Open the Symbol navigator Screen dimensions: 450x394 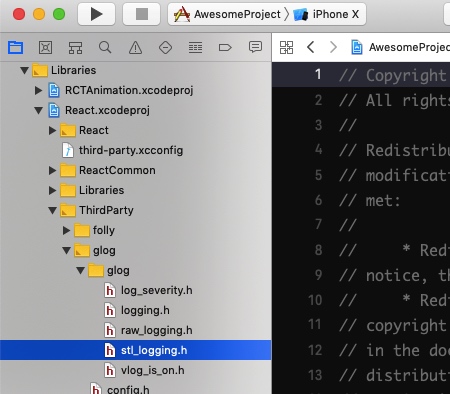tap(75, 48)
